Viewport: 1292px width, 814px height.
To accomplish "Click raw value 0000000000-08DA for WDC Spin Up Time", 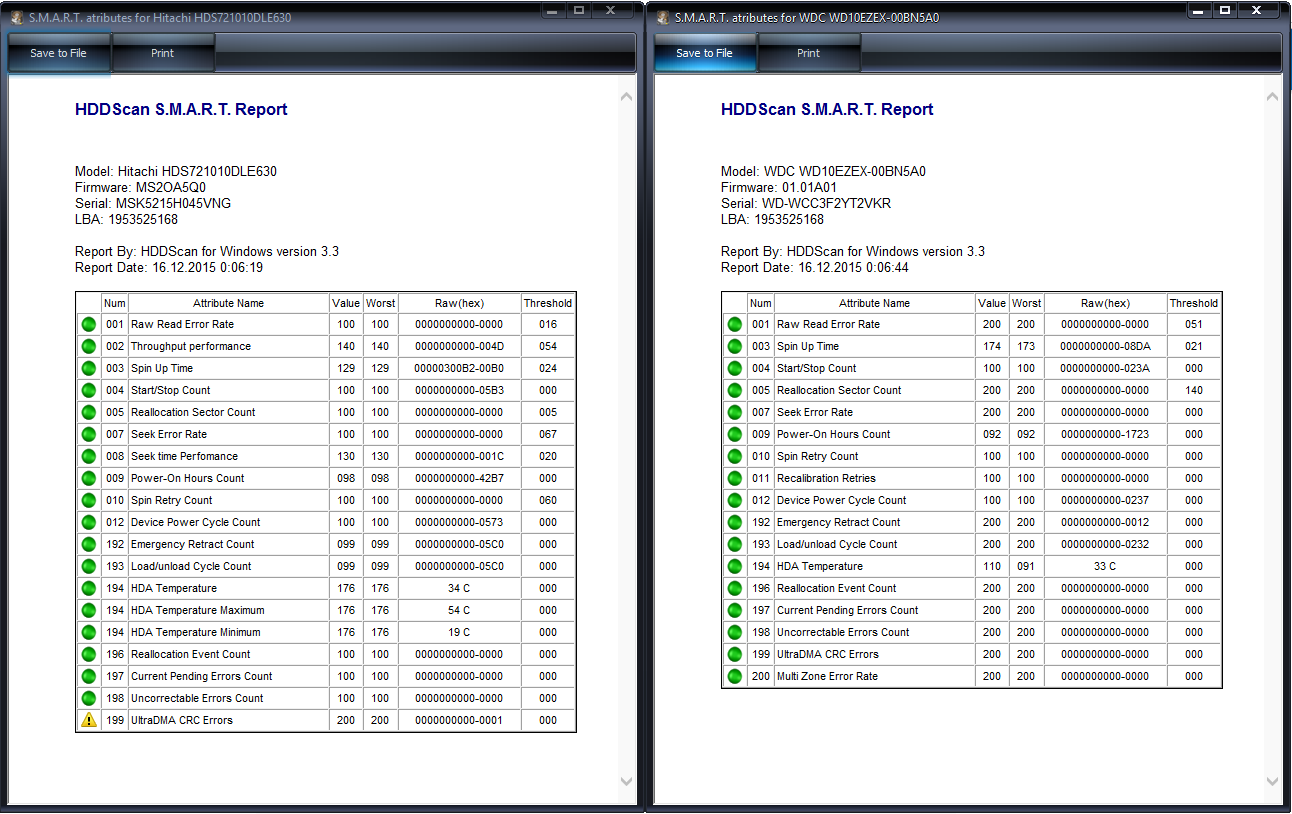I will pos(1105,346).
